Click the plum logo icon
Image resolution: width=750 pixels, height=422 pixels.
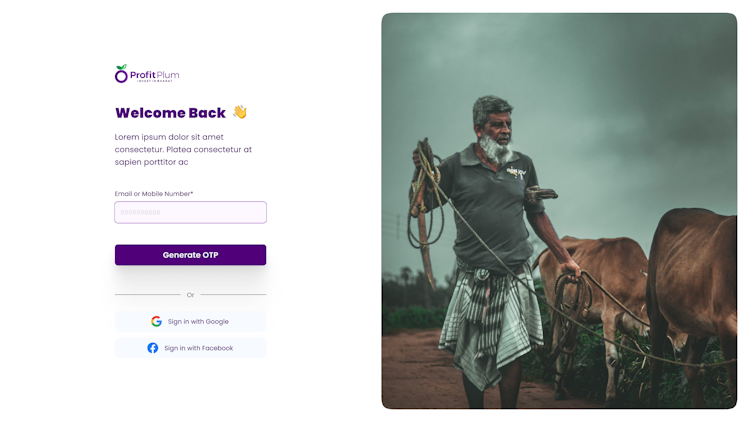[x=121, y=74]
